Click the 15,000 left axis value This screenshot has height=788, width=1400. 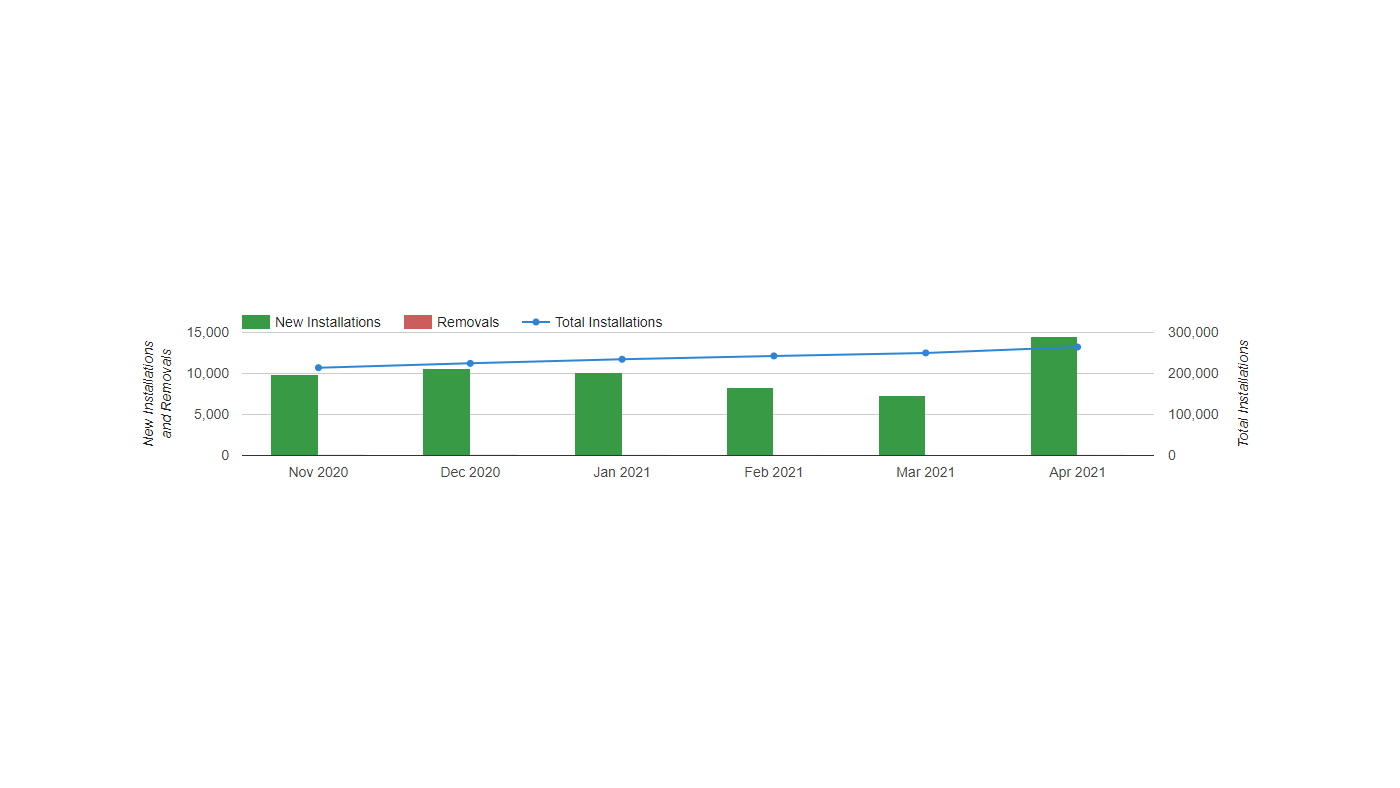pyautogui.click(x=208, y=332)
